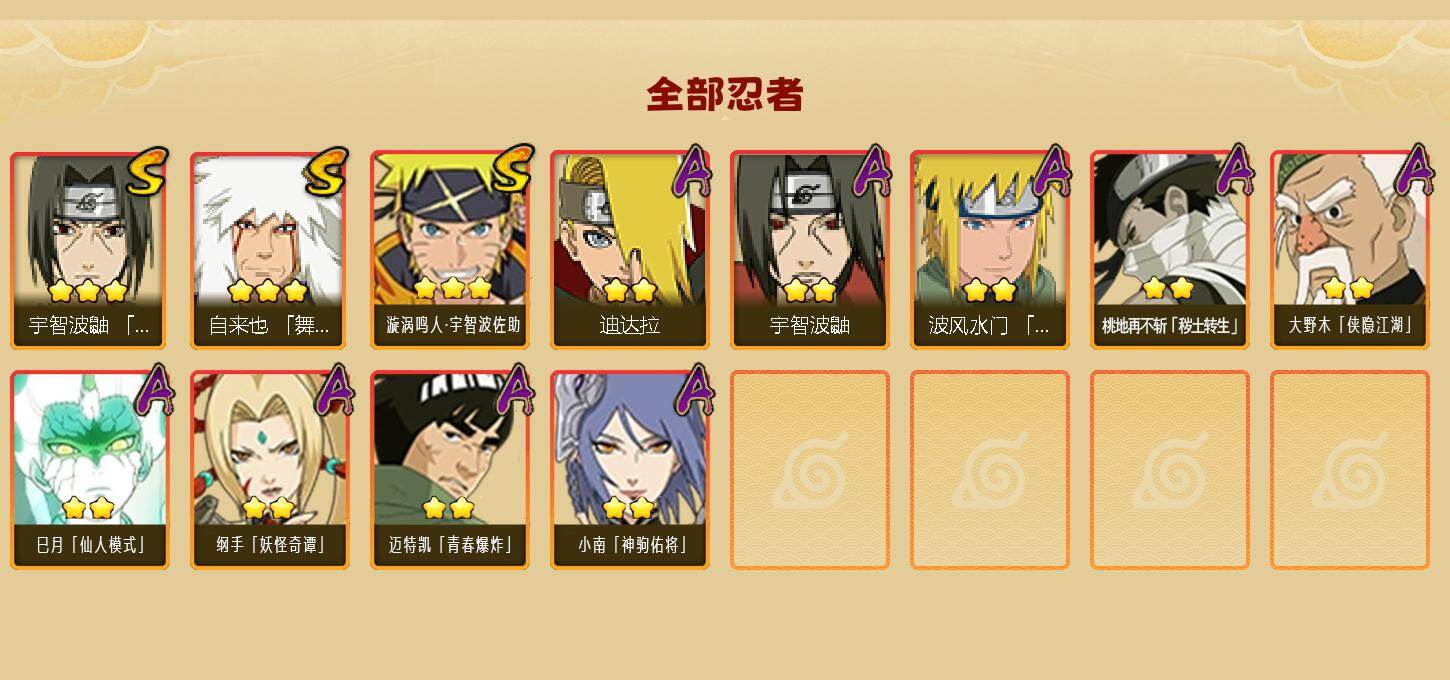Viewport: 1450px width, 680px height.
Task: Select the 迪达拉 ninja card
Action: pyautogui.click(x=629, y=250)
